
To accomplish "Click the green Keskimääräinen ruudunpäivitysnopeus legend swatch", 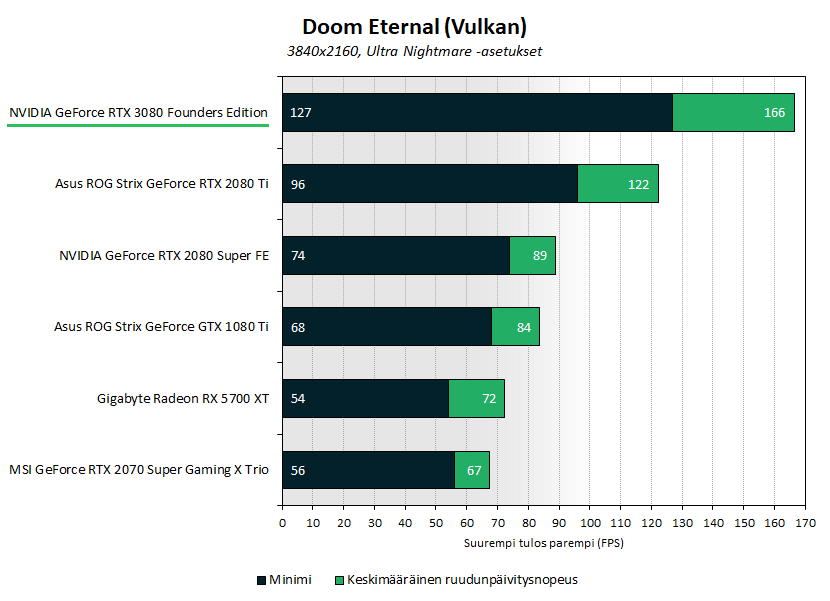I will 339,580.
